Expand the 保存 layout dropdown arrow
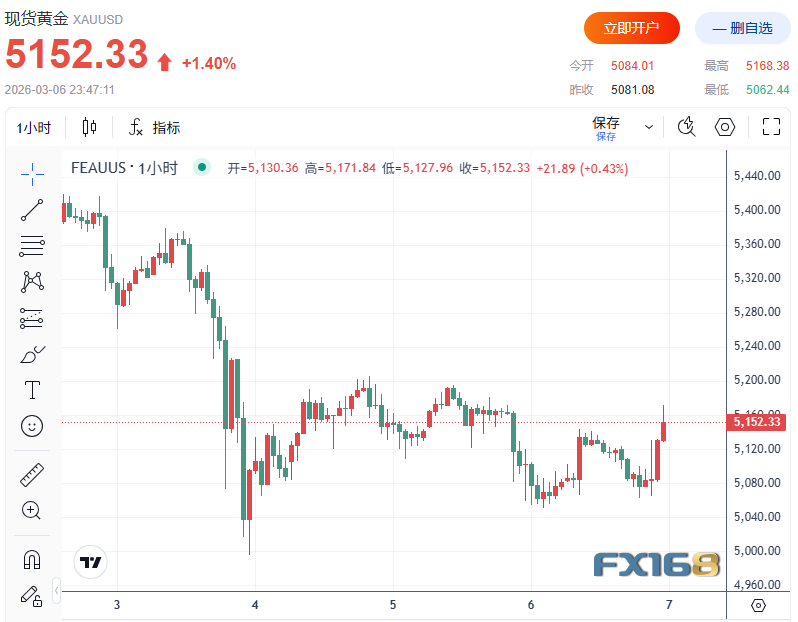 [x=649, y=127]
